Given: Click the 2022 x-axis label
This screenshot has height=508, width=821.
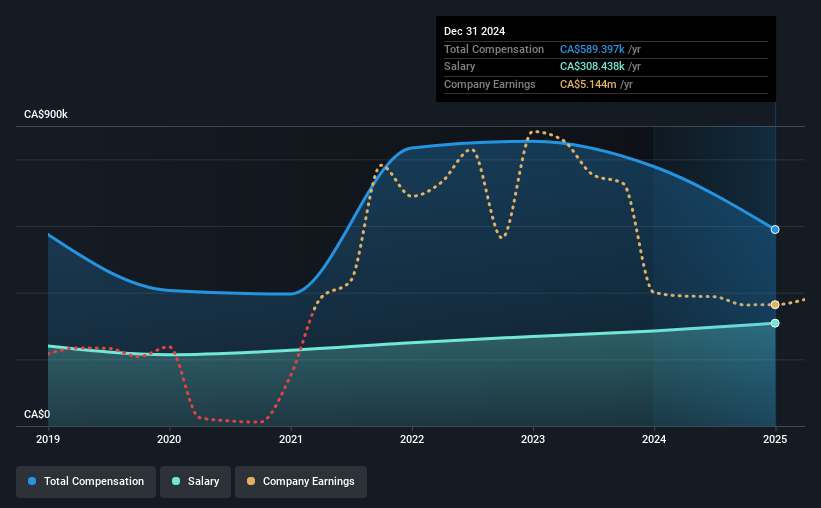Looking at the screenshot, I should click(412, 439).
